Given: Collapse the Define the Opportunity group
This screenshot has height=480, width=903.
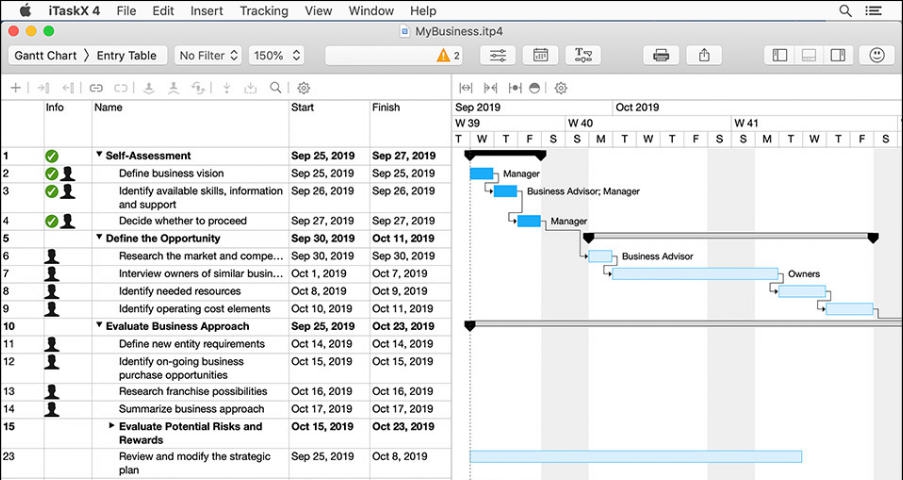Looking at the screenshot, I should tap(99, 237).
